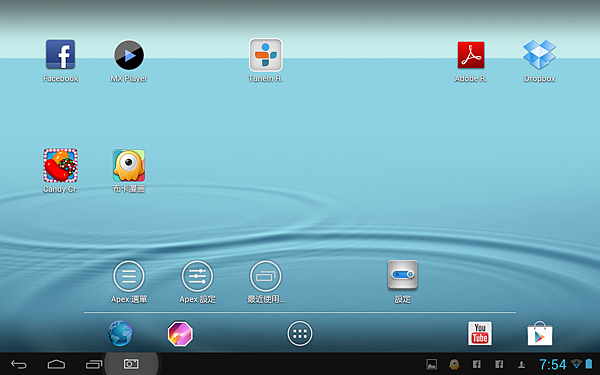Open the picture notification in status bar
600x375 pixels.
pyautogui.click(x=432, y=364)
